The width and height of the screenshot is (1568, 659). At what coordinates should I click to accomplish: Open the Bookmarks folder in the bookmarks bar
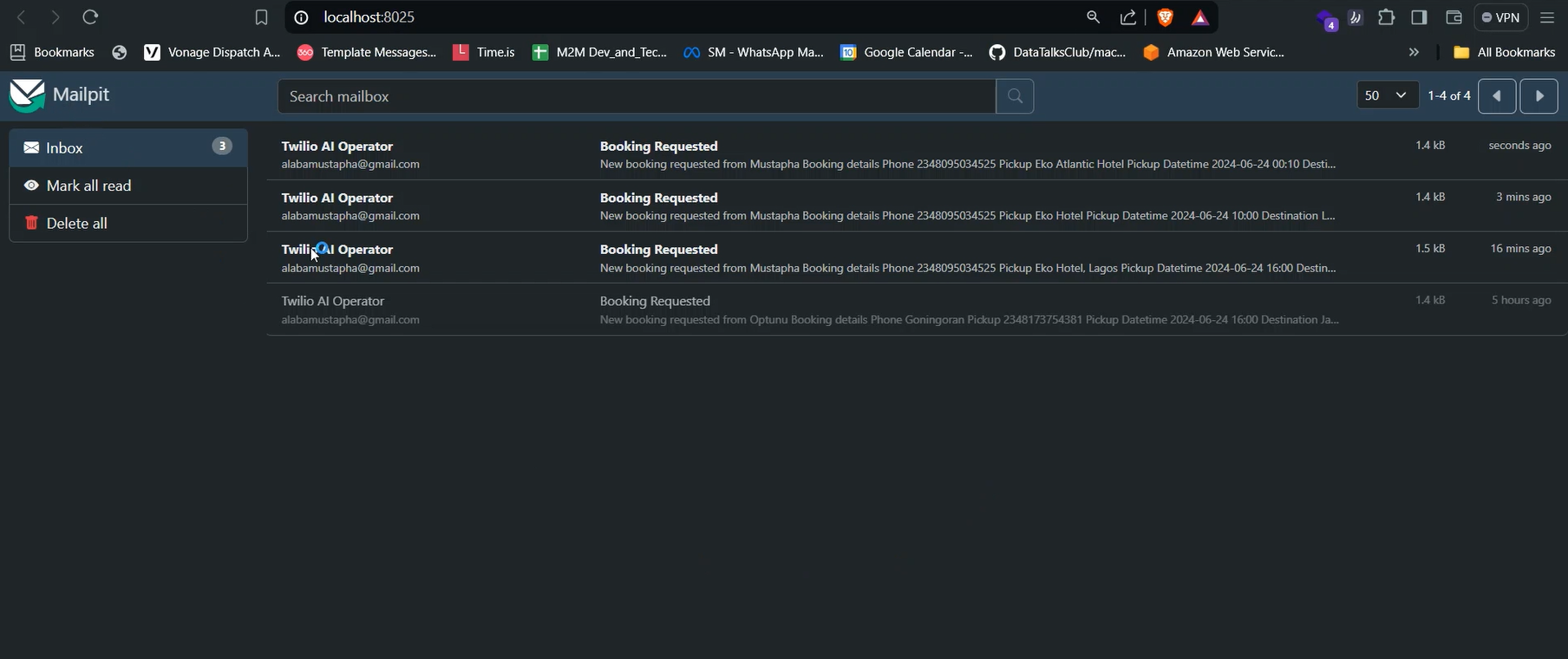[x=52, y=53]
